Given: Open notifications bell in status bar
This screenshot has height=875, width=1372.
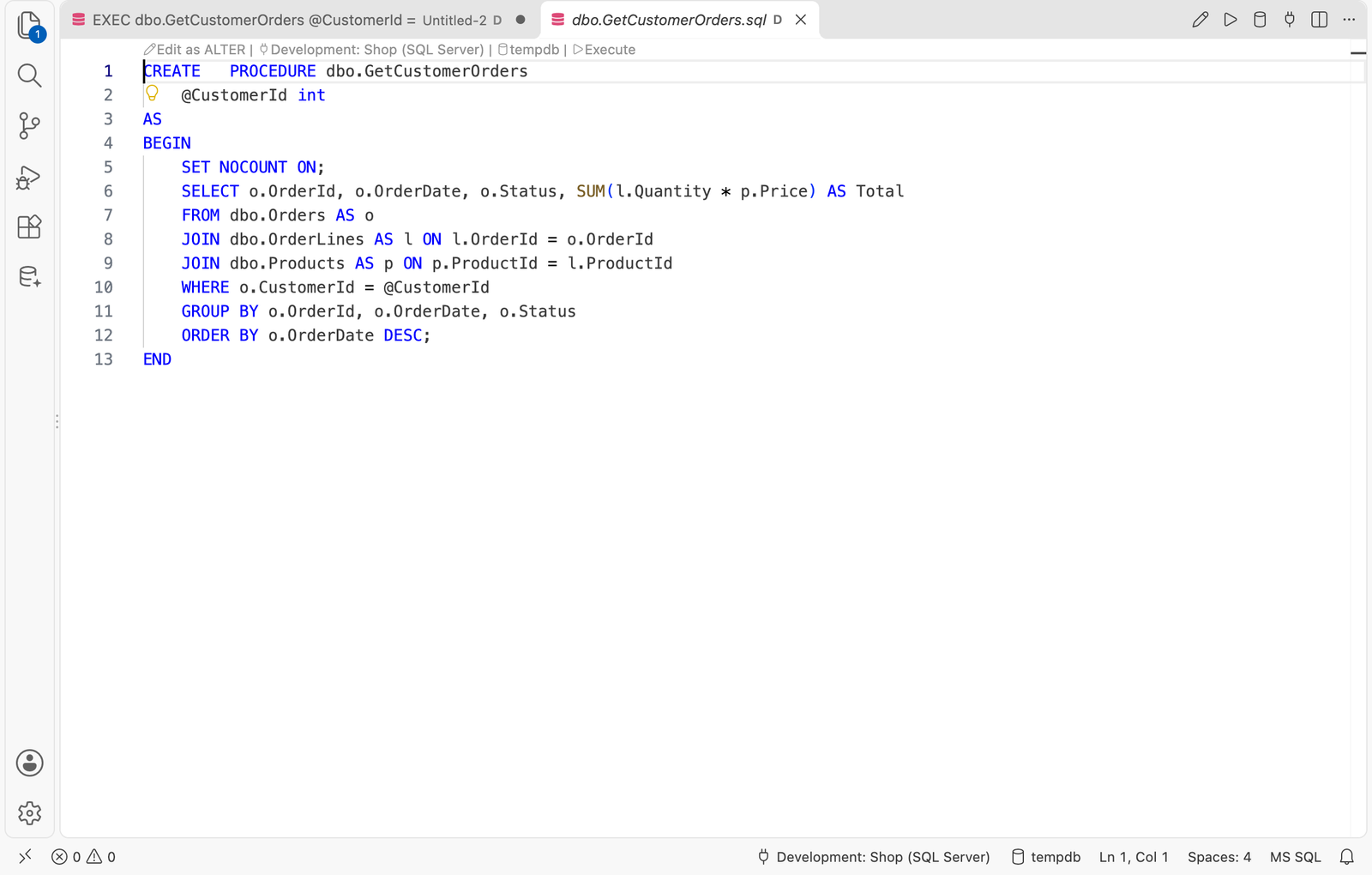Looking at the screenshot, I should (x=1347, y=857).
